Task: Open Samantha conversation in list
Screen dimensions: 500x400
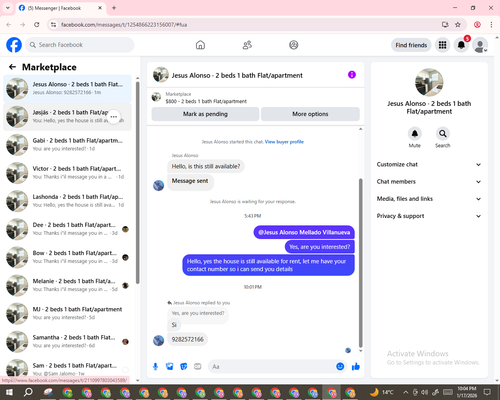Action: (67, 341)
